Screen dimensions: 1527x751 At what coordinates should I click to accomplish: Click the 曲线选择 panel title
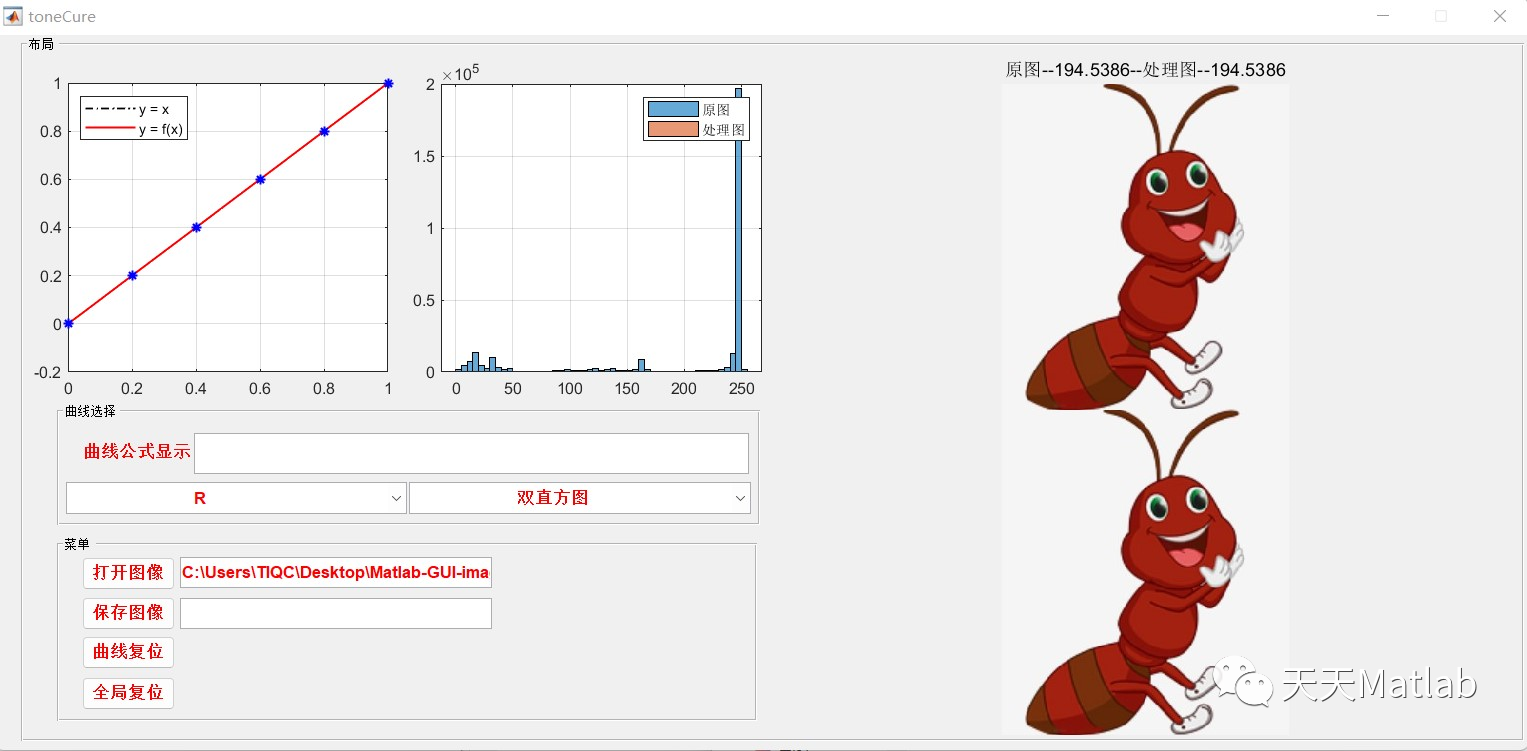[x=90, y=411]
